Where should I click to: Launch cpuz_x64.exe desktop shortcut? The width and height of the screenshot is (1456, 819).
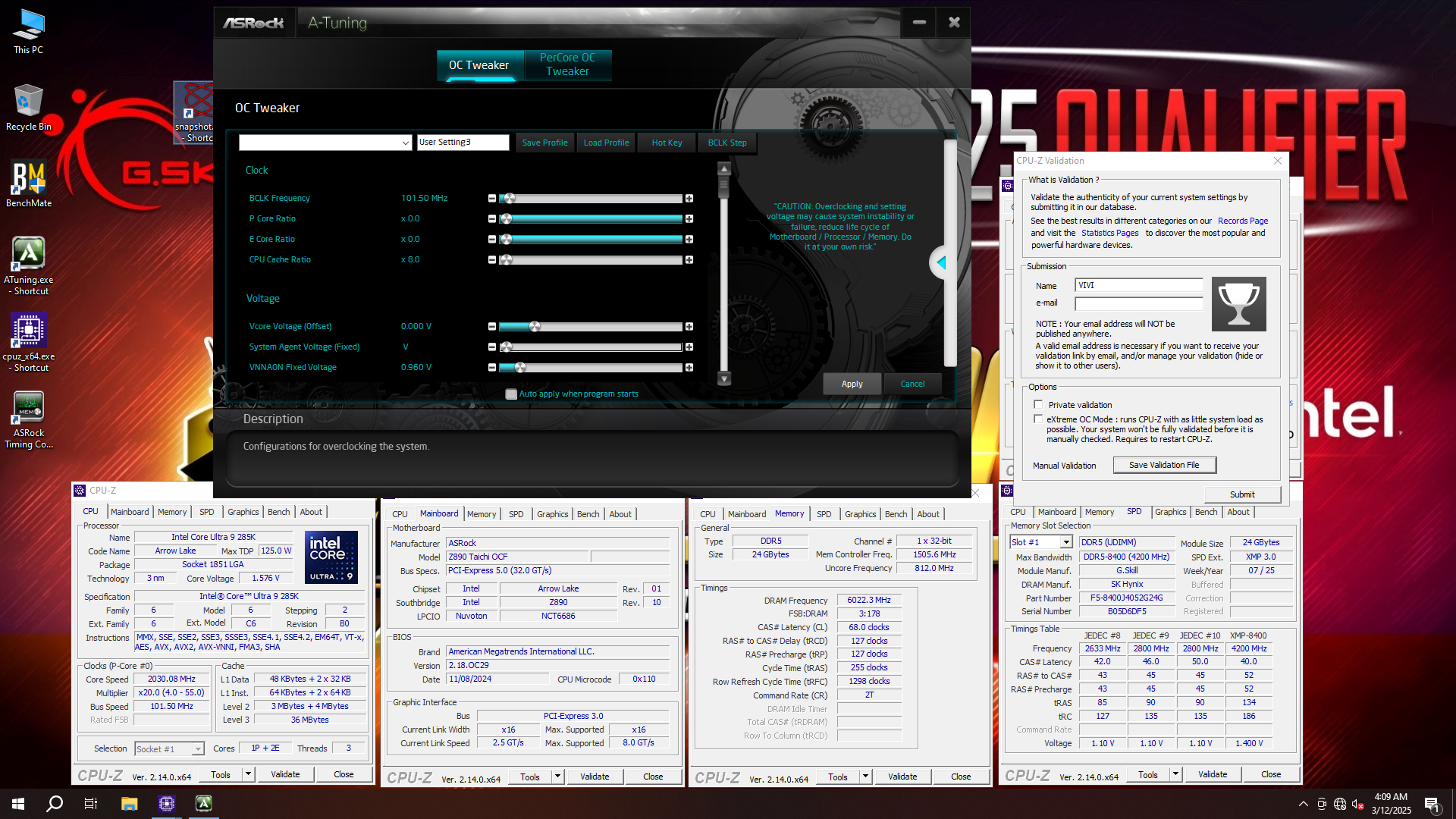[28, 343]
